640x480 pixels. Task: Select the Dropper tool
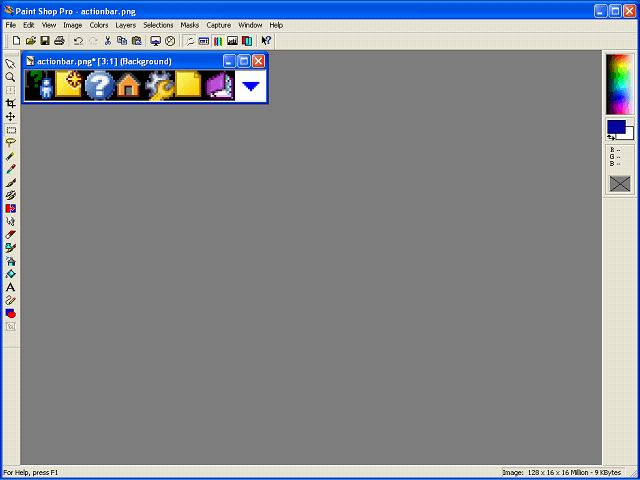(x=11, y=169)
